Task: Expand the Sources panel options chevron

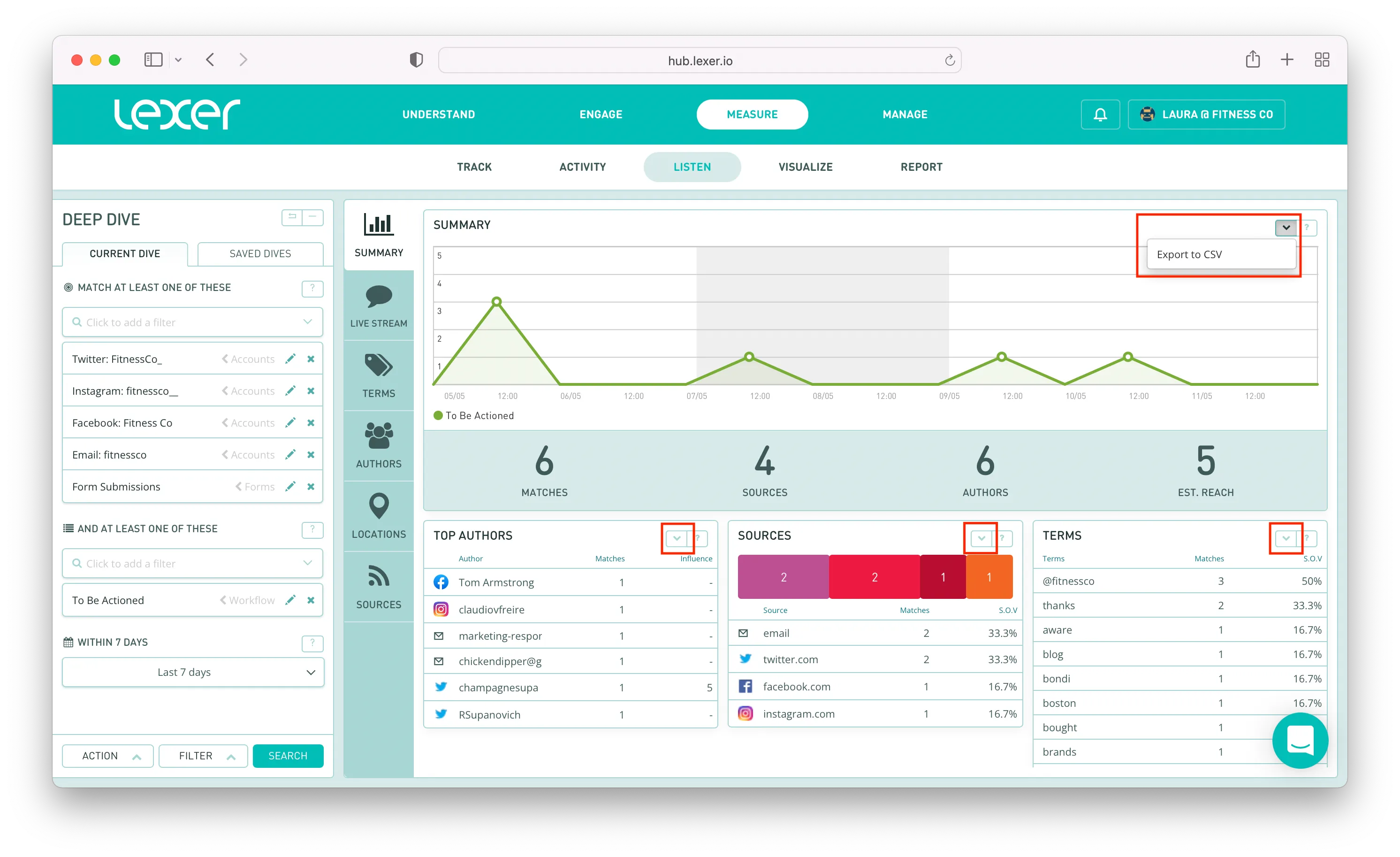Action: [981, 538]
